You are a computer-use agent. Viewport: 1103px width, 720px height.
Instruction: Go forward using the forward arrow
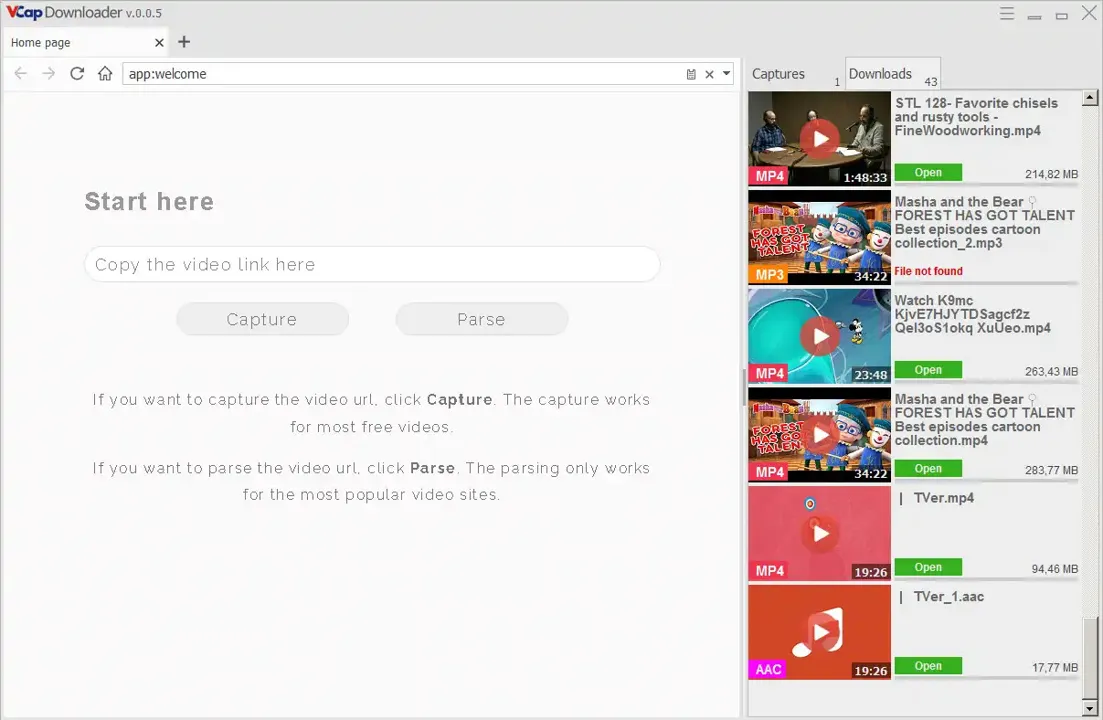pyautogui.click(x=49, y=73)
